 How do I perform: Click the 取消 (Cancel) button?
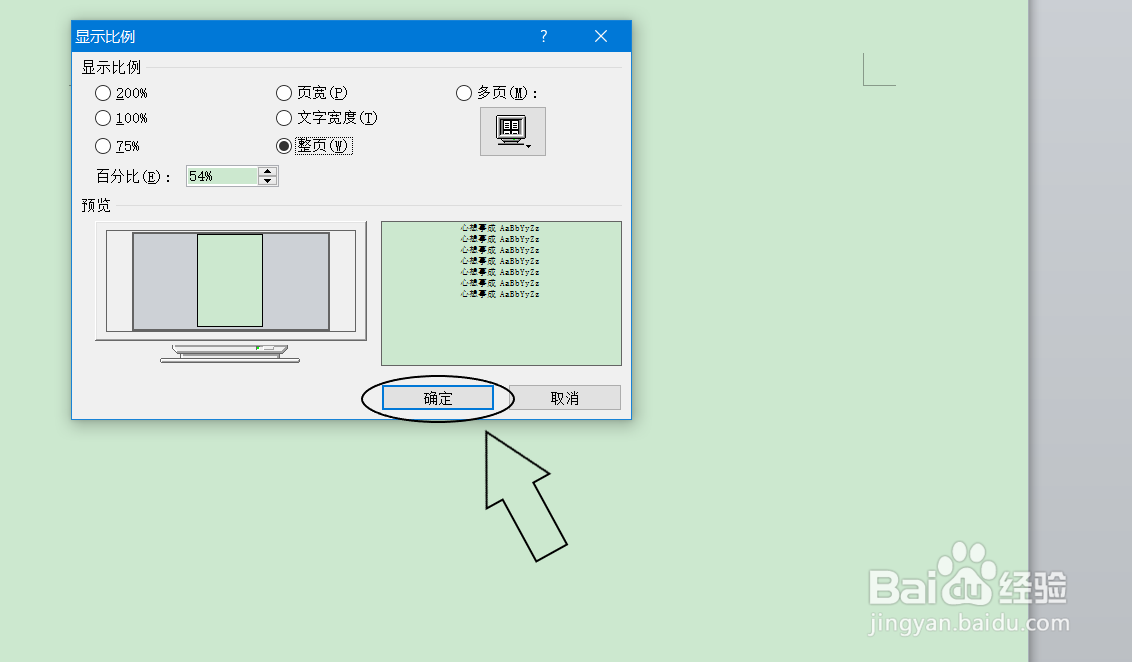point(563,397)
